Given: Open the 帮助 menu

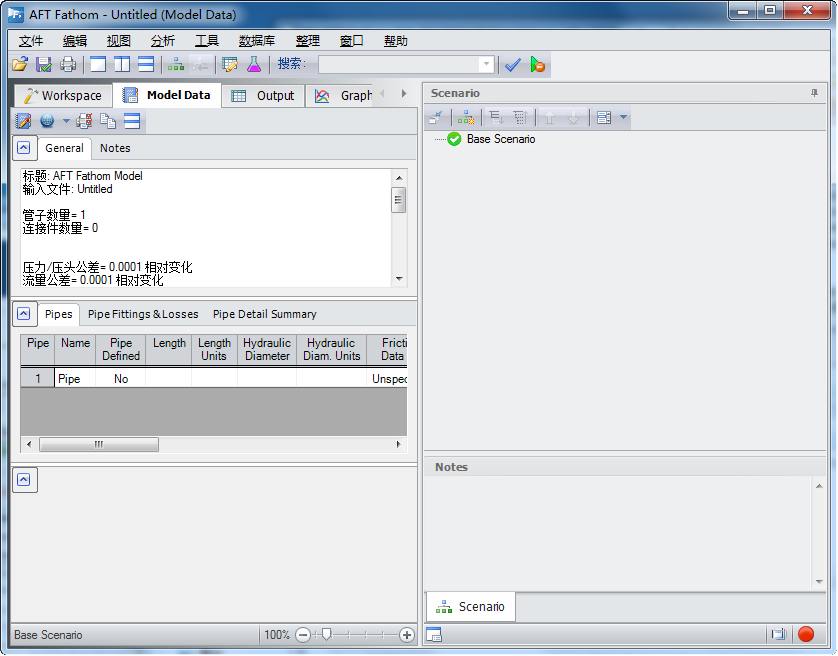Looking at the screenshot, I should point(395,41).
